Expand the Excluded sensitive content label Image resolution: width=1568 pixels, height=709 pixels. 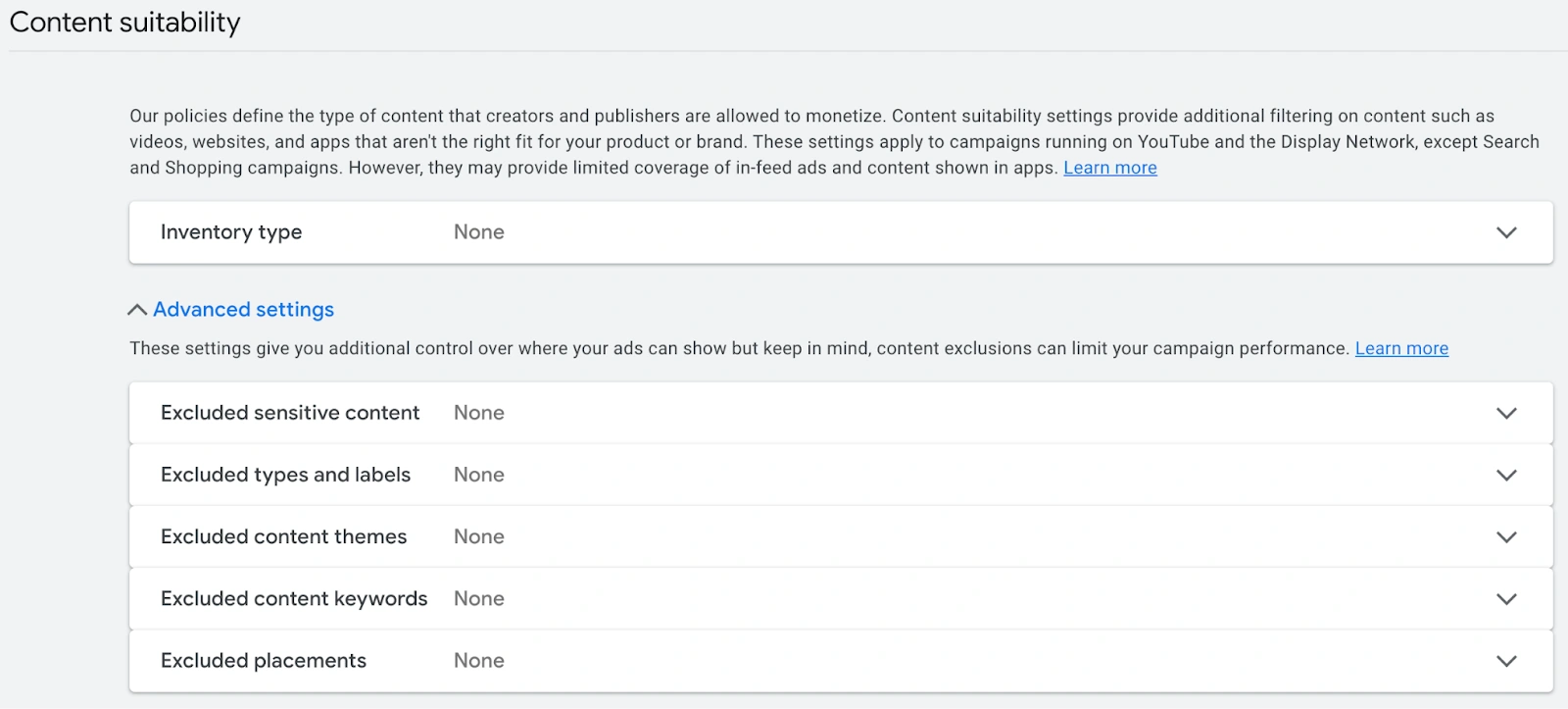(290, 413)
